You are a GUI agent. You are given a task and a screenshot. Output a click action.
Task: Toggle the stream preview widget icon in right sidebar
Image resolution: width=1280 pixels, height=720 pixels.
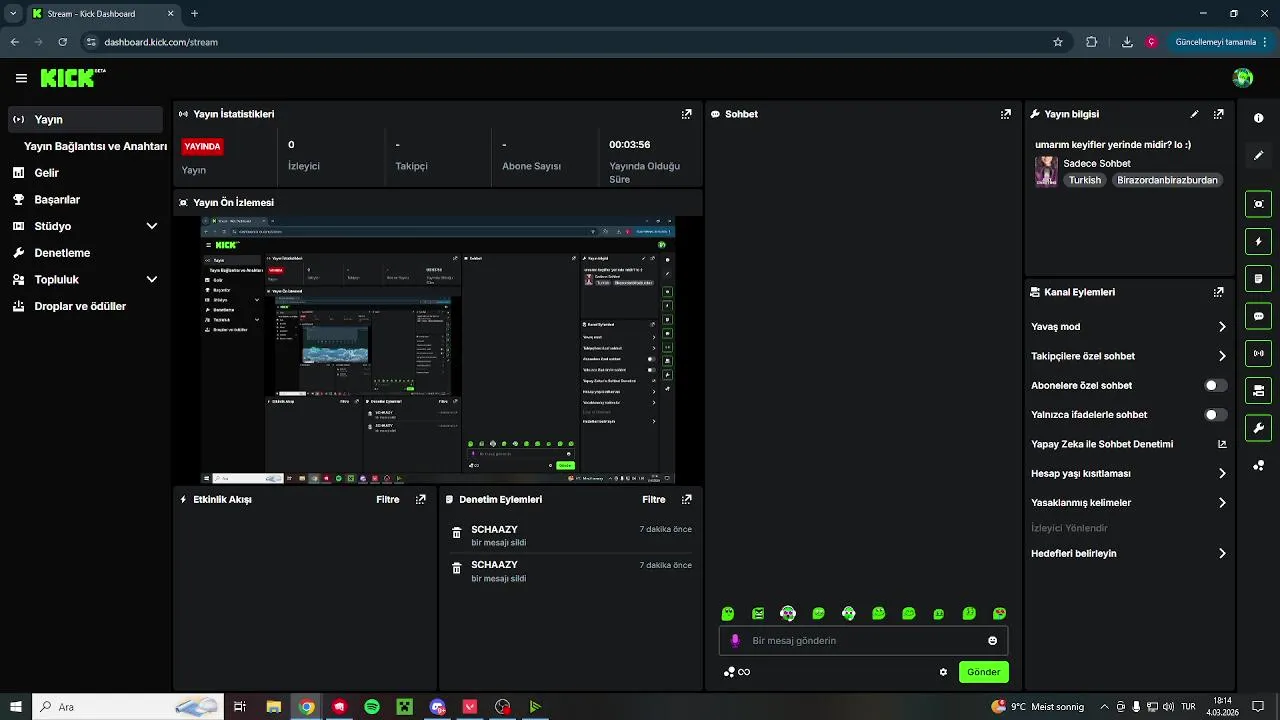(1258, 204)
